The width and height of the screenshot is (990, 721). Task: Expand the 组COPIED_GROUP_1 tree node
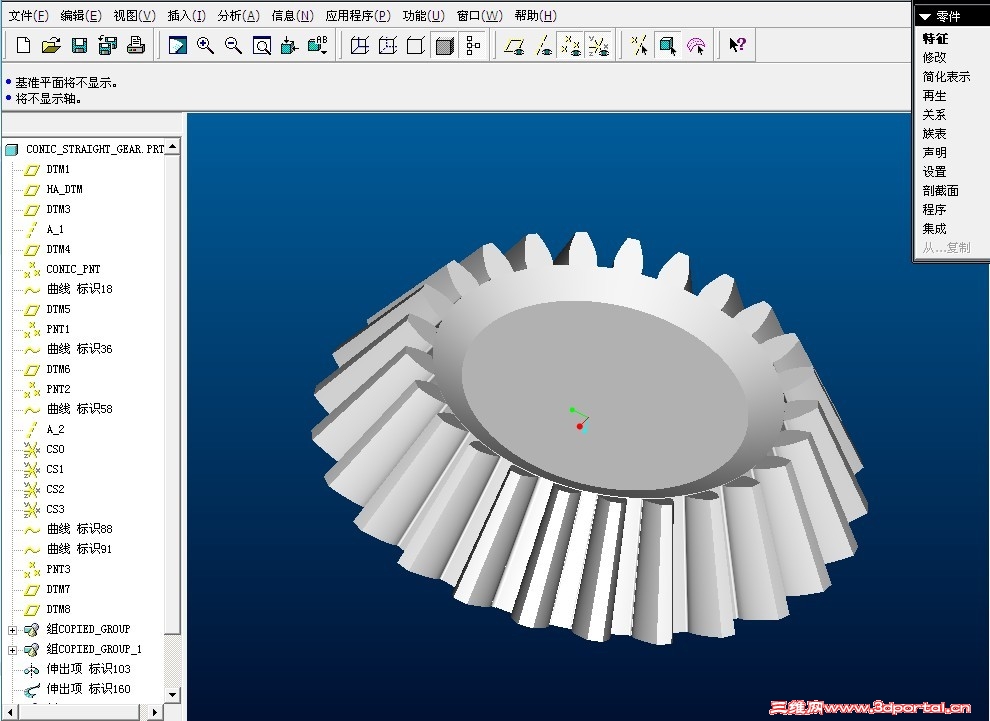[12, 650]
